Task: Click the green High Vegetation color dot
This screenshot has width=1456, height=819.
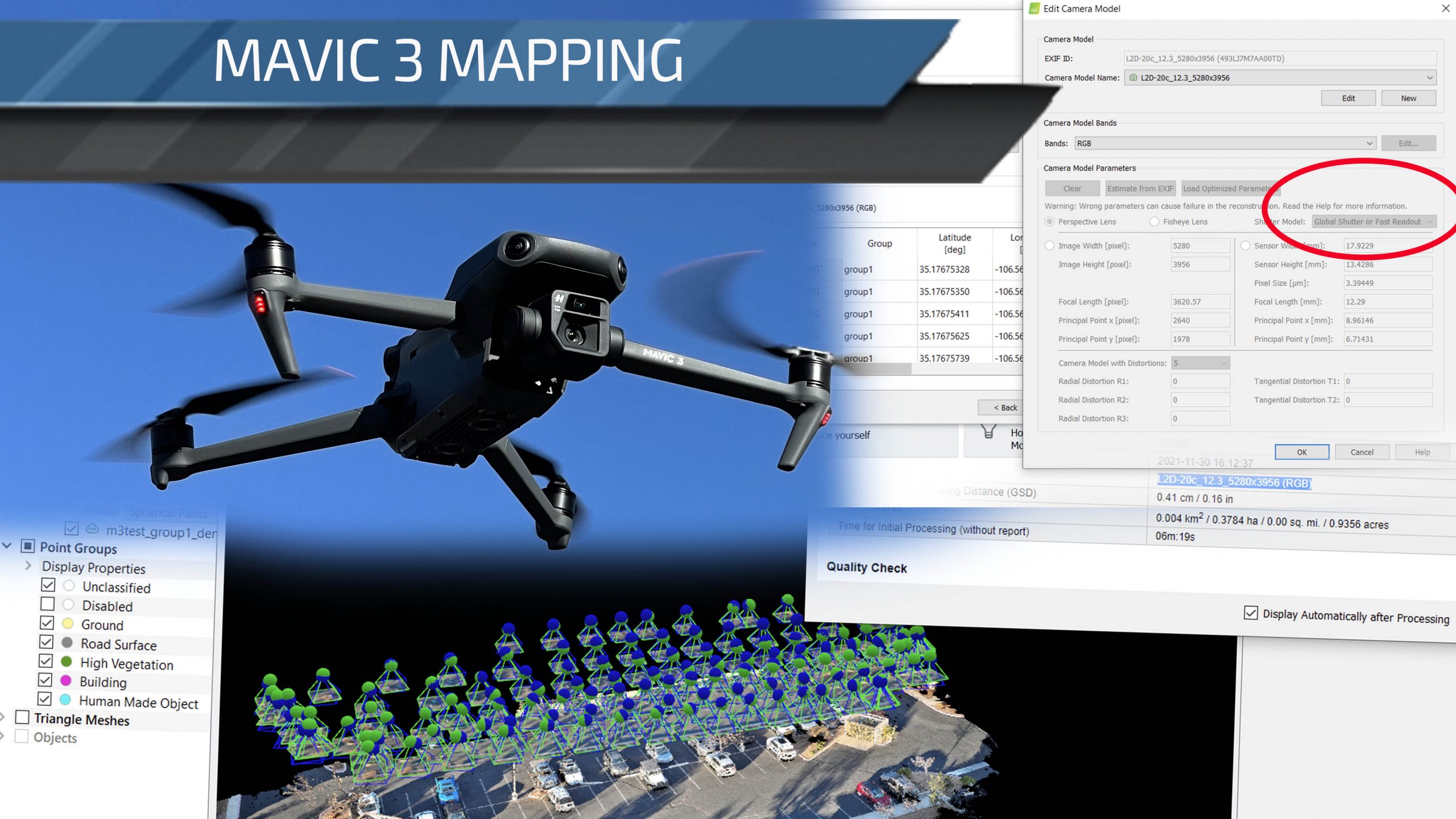Action: 67,662
